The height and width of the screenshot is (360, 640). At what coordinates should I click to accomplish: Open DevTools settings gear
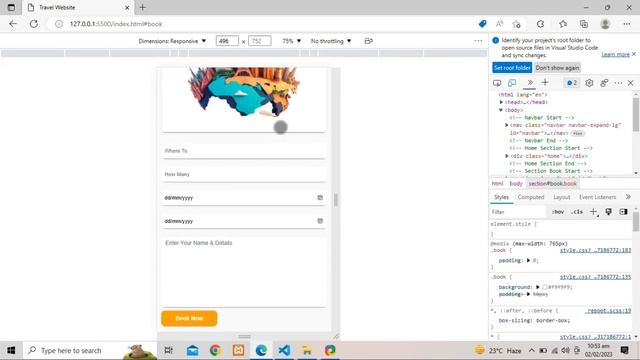point(589,83)
